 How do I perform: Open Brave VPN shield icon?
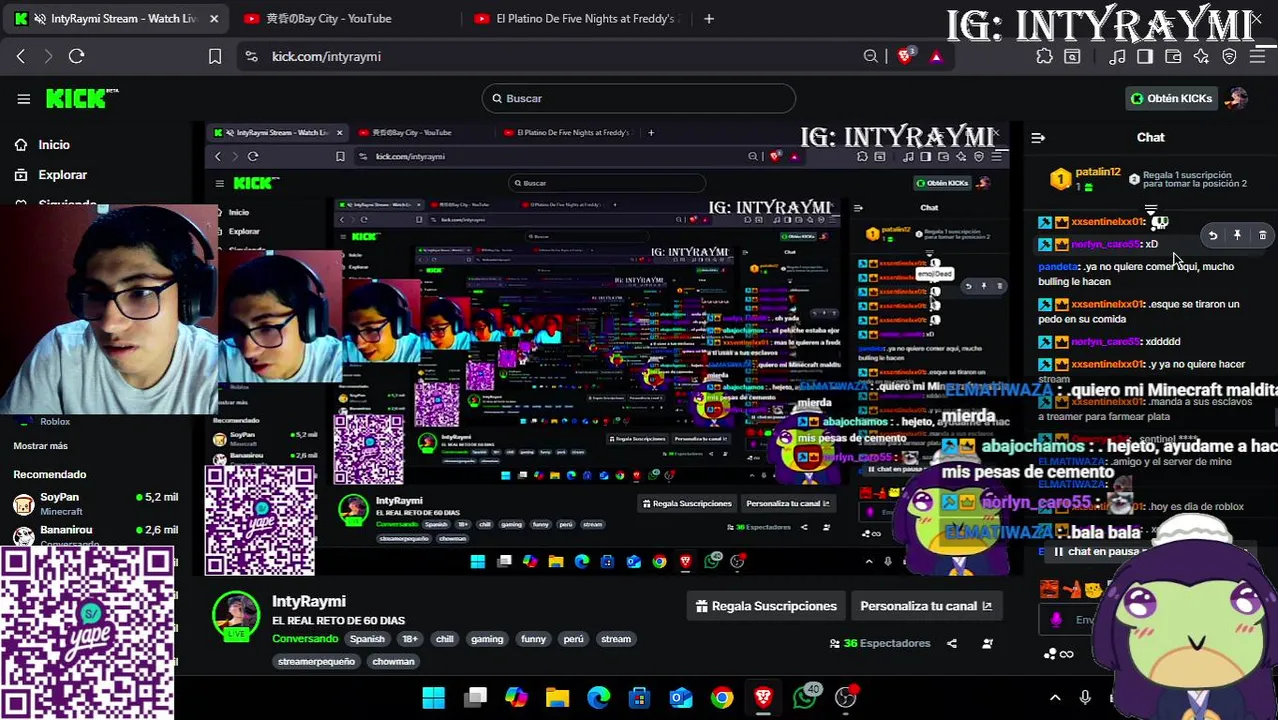[x=1229, y=57]
